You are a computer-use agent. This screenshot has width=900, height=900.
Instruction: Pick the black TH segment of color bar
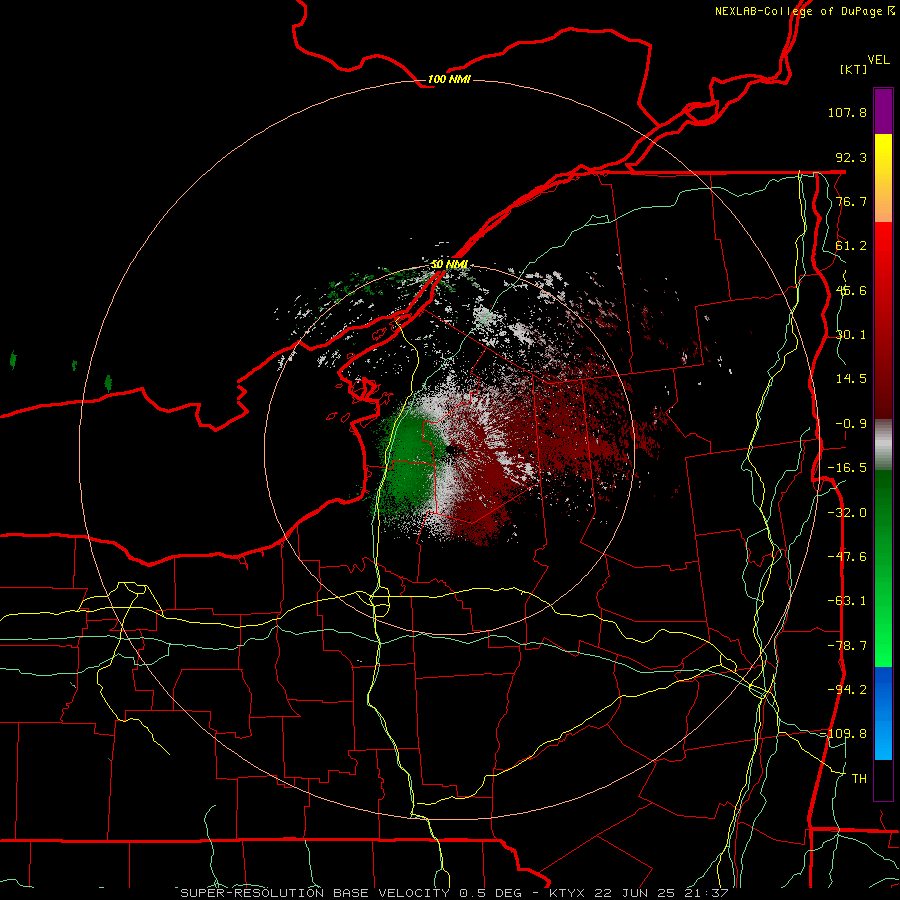pyautogui.click(x=883, y=780)
